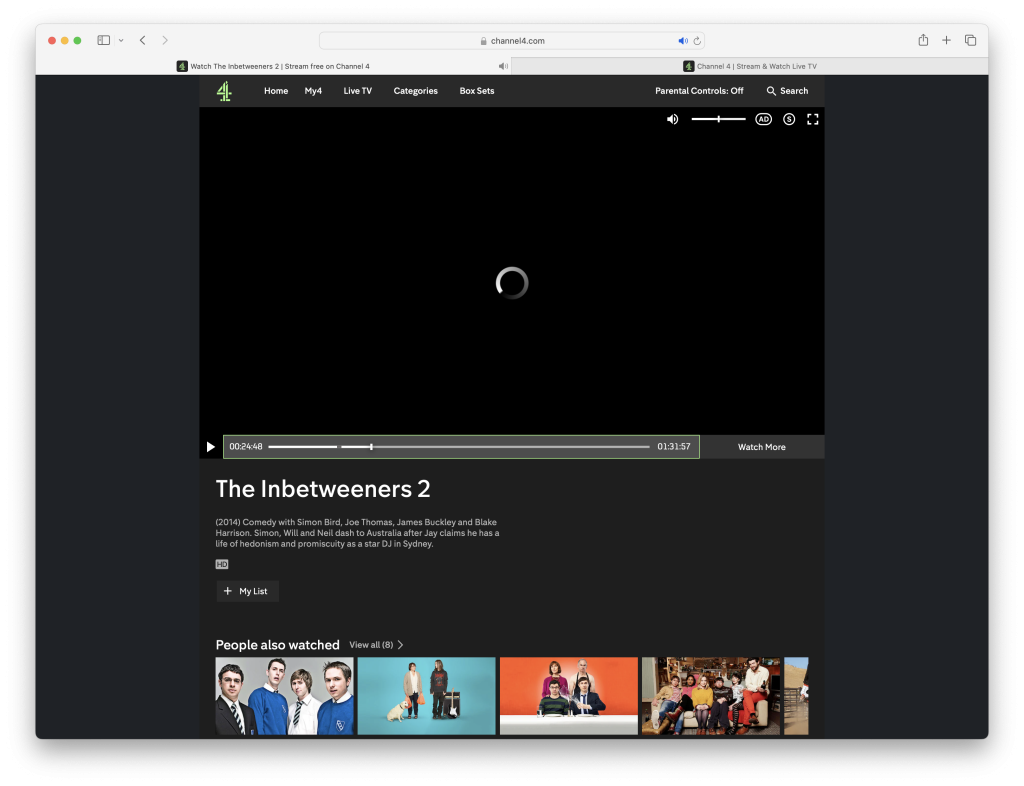Screen dimensions: 1024x786
Task: Click the playhead marker on timeline
Action: [371, 447]
